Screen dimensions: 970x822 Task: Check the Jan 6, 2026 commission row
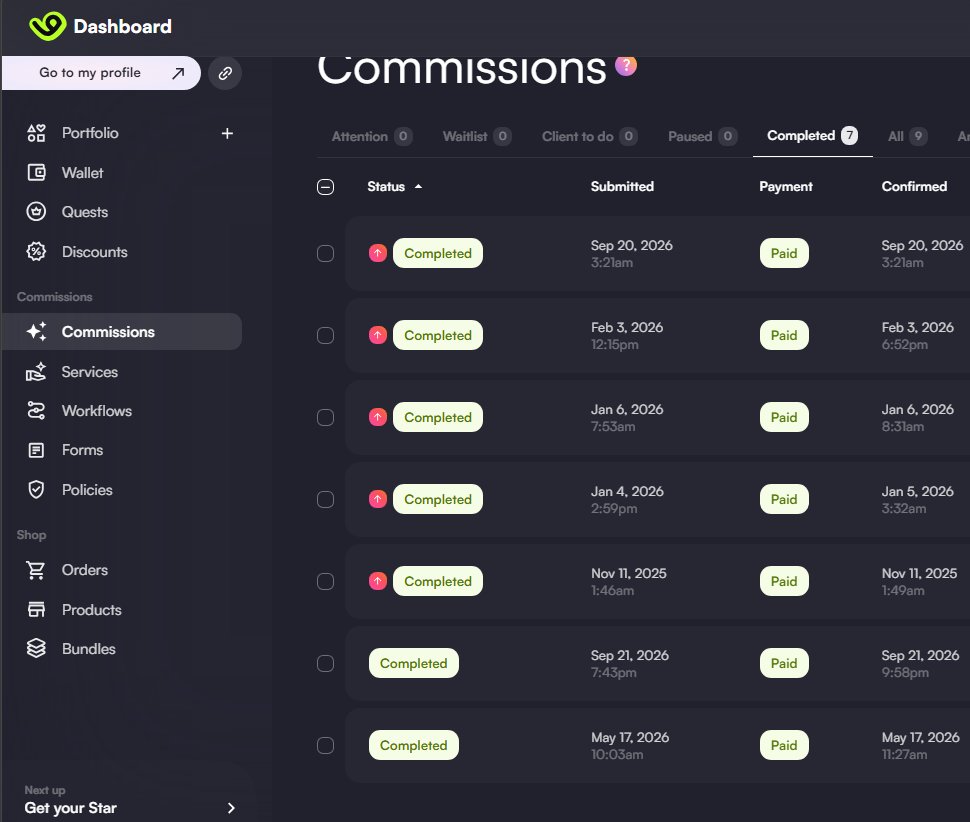(x=325, y=417)
